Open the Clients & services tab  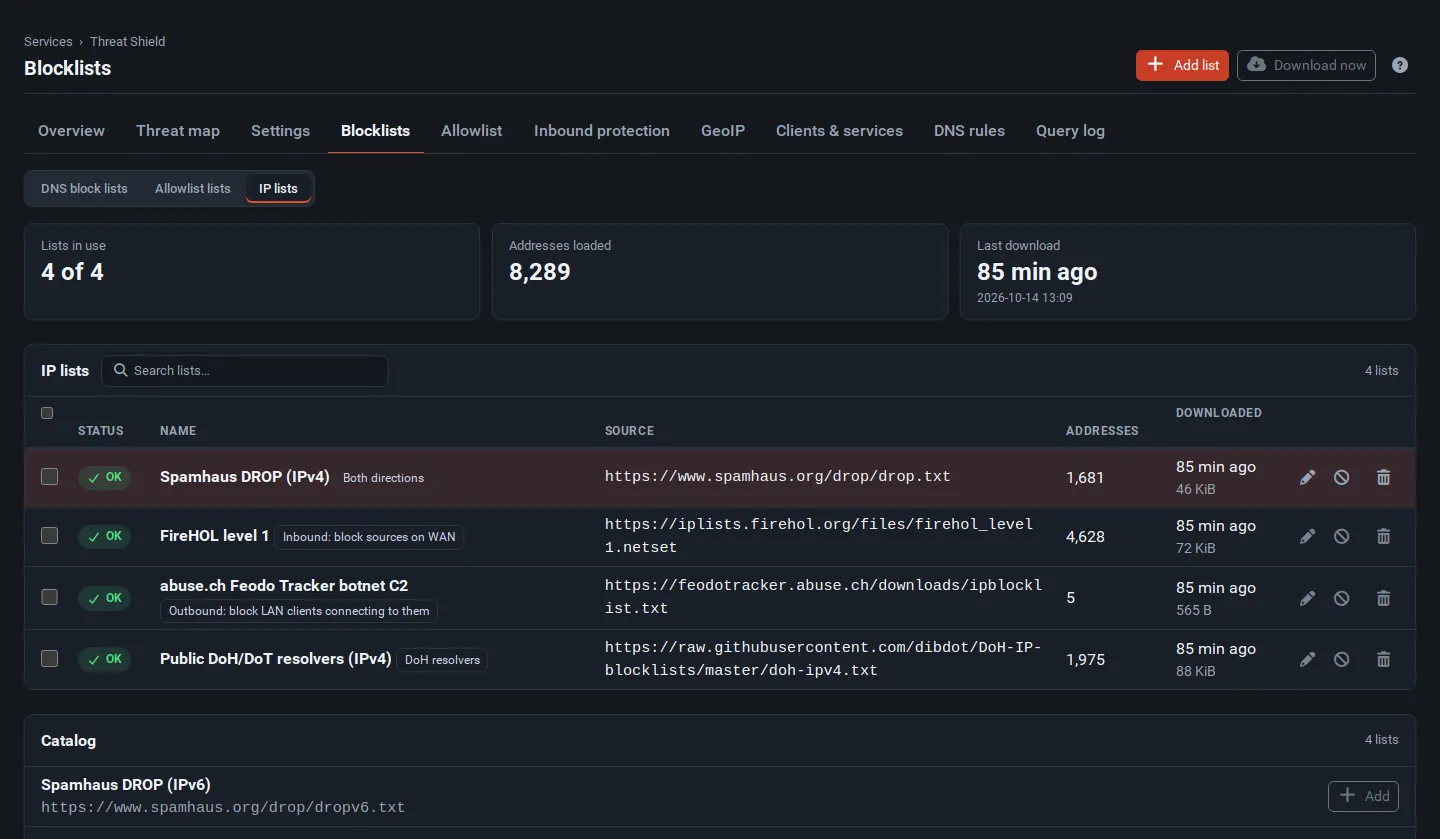pyautogui.click(x=839, y=131)
